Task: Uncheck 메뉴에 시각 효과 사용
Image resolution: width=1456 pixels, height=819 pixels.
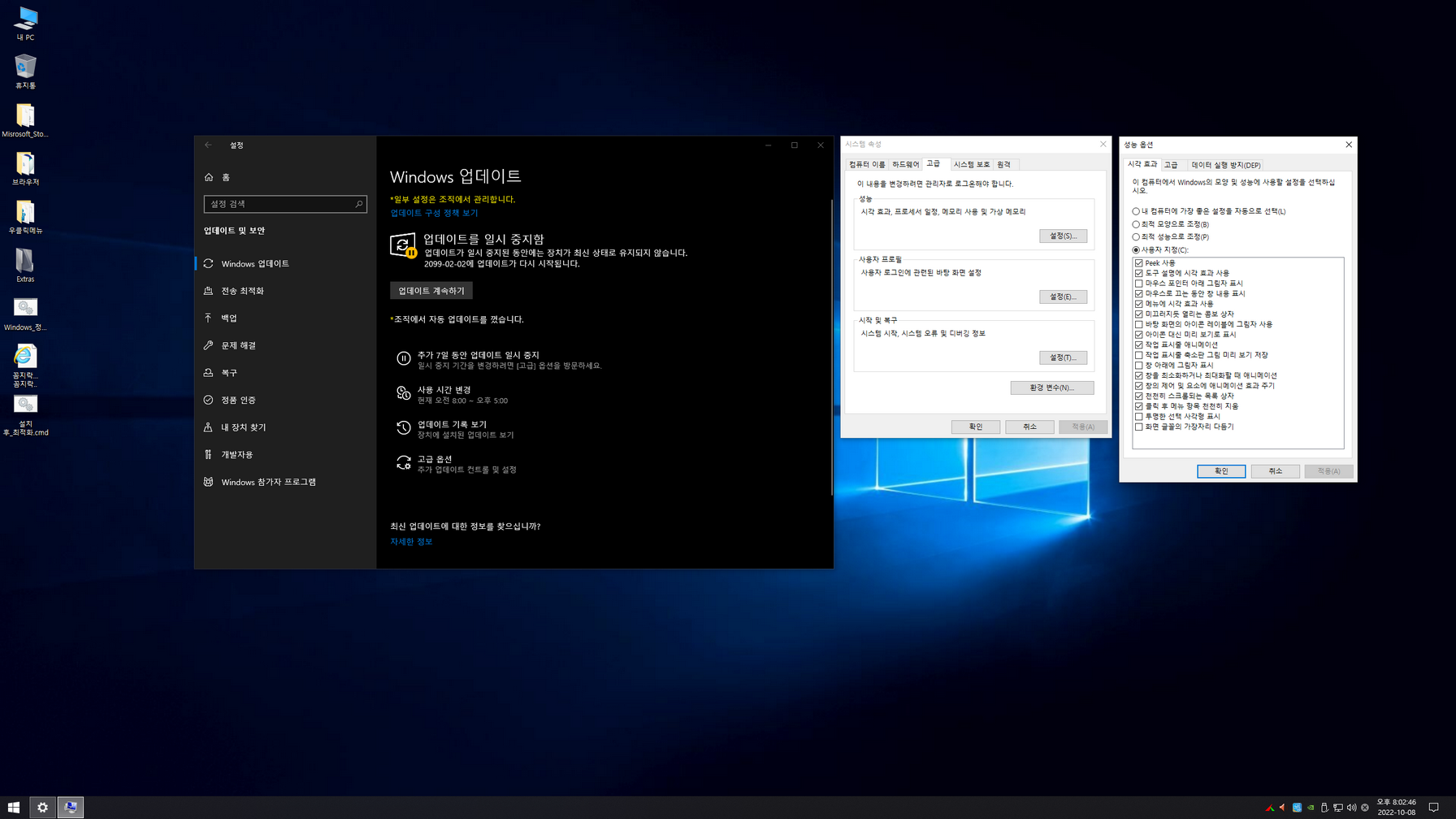Action: pyautogui.click(x=1139, y=304)
